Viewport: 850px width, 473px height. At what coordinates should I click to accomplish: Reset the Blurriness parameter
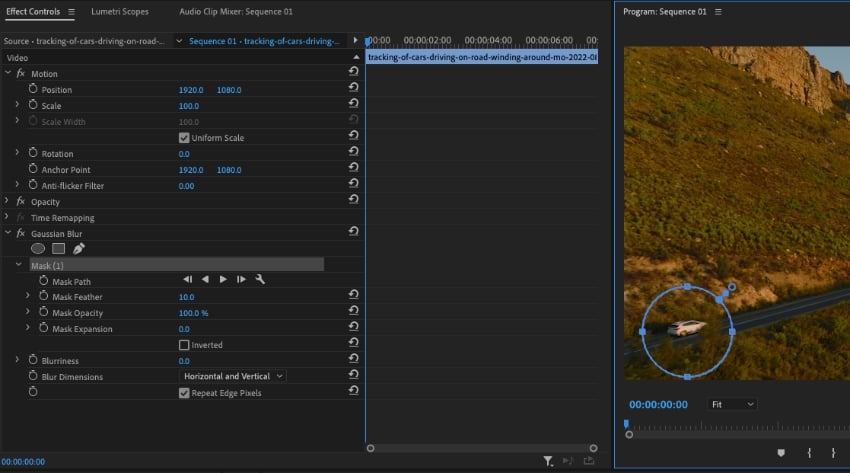pyautogui.click(x=353, y=358)
